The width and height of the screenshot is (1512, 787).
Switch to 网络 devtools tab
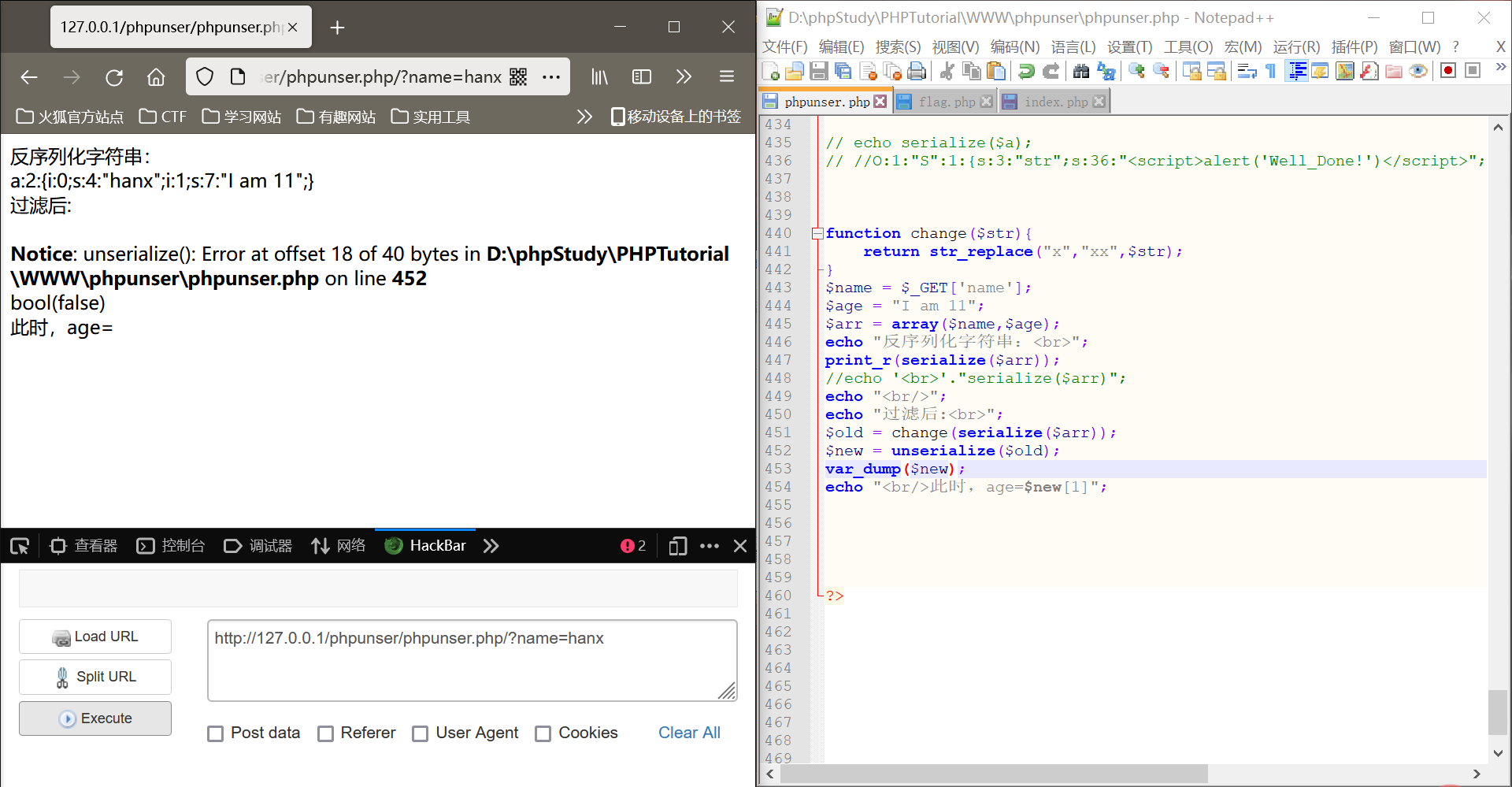(339, 546)
